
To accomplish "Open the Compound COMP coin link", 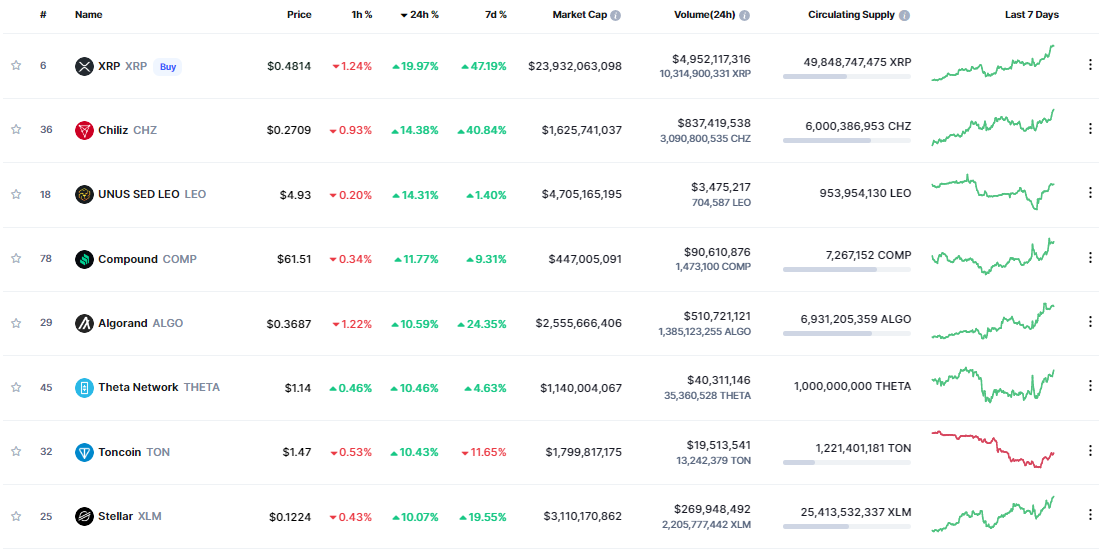I will (x=147, y=259).
